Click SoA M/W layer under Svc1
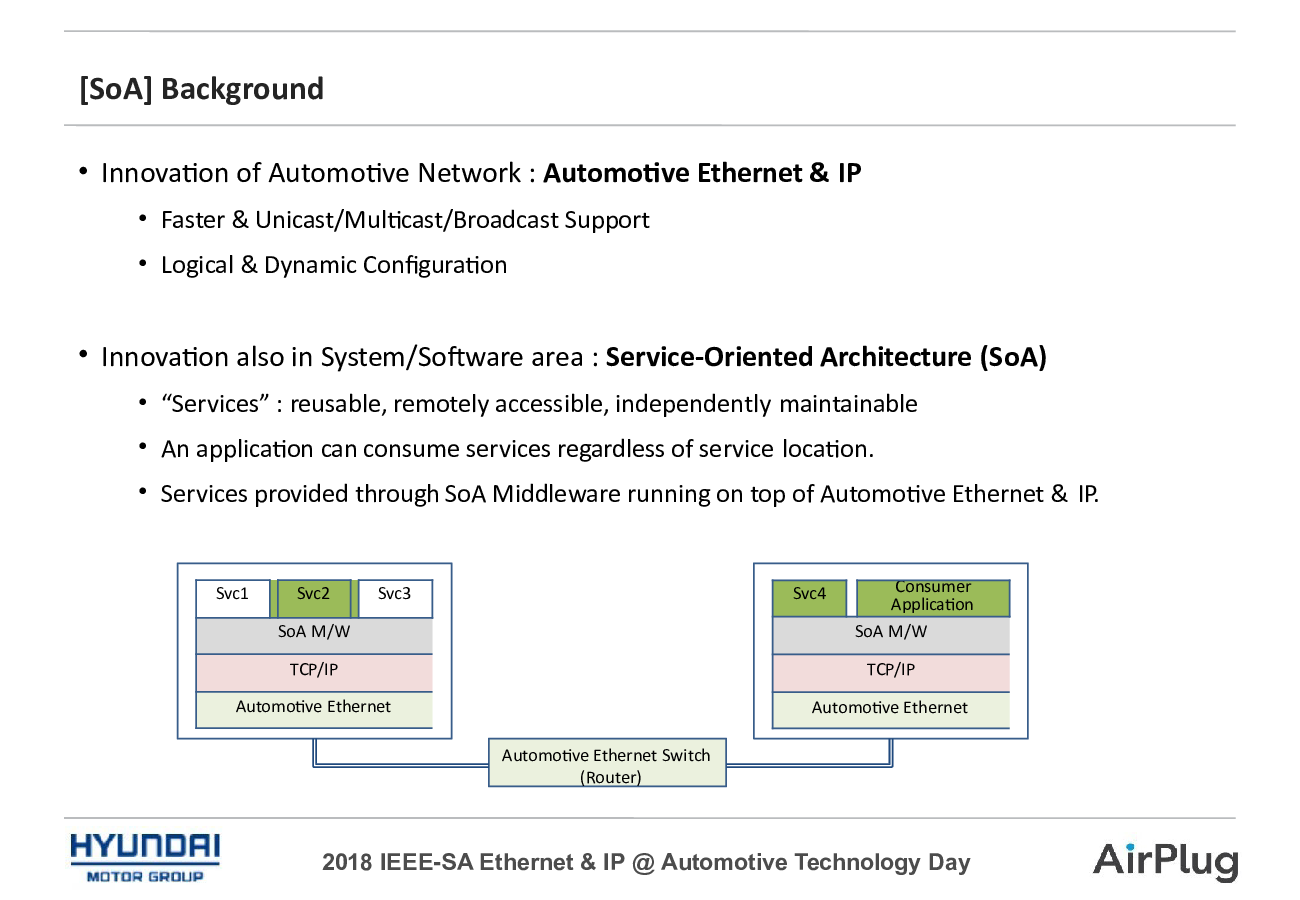 314,636
